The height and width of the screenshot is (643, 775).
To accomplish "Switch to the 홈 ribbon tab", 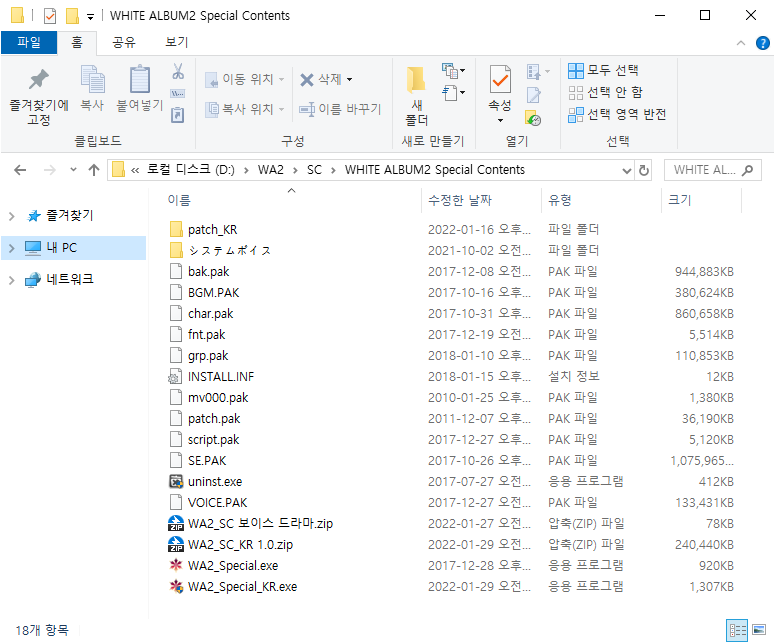I will [x=77, y=42].
